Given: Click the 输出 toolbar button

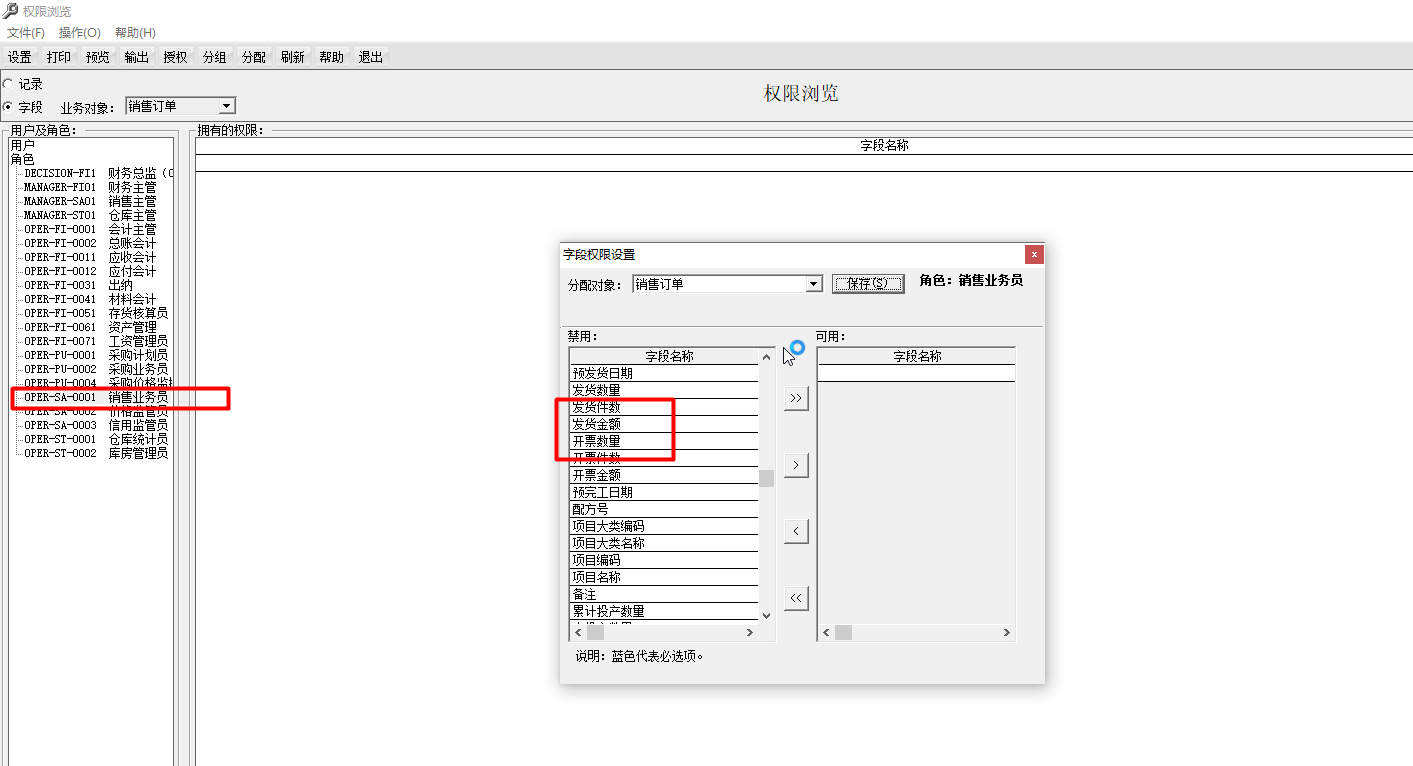Looking at the screenshot, I should [137, 57].
